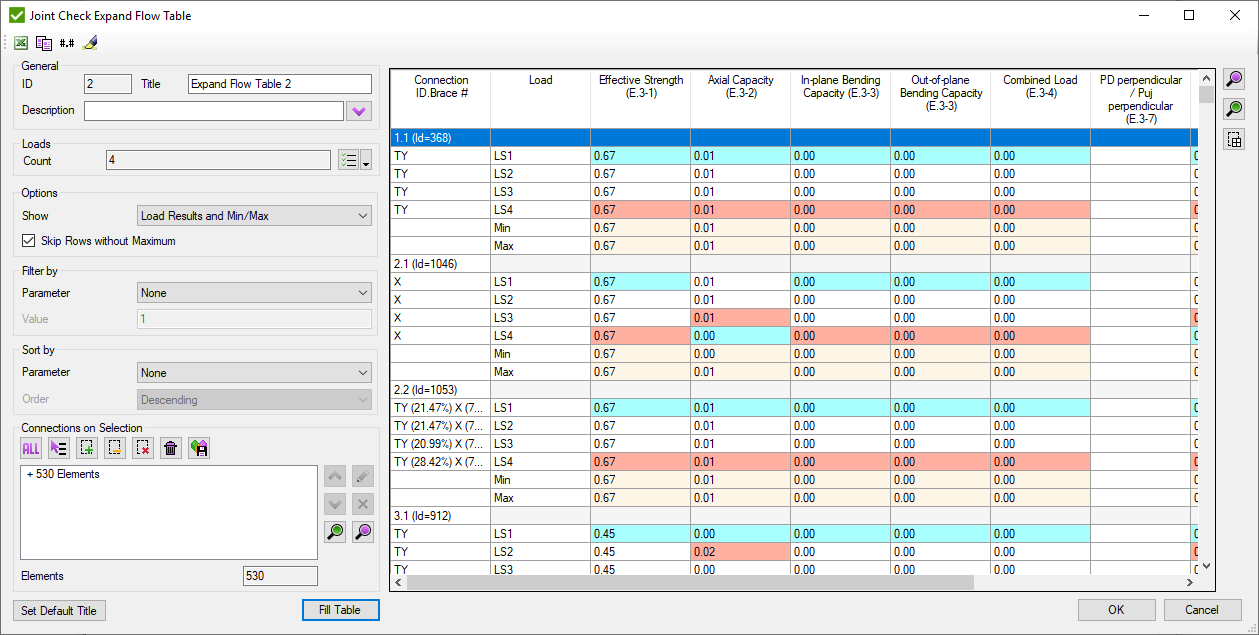Remove elements using the red x selection icon
Viewport: 1259px width, 635px height.
click(141, 447)
